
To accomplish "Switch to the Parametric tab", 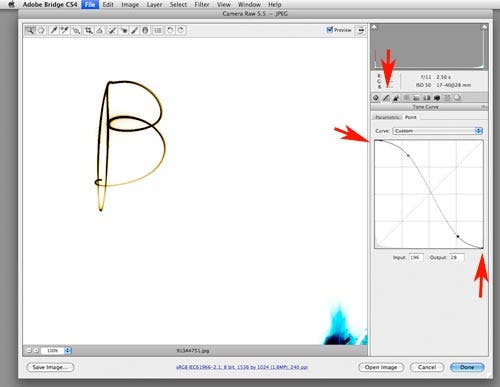I will (x=387, y=117).
